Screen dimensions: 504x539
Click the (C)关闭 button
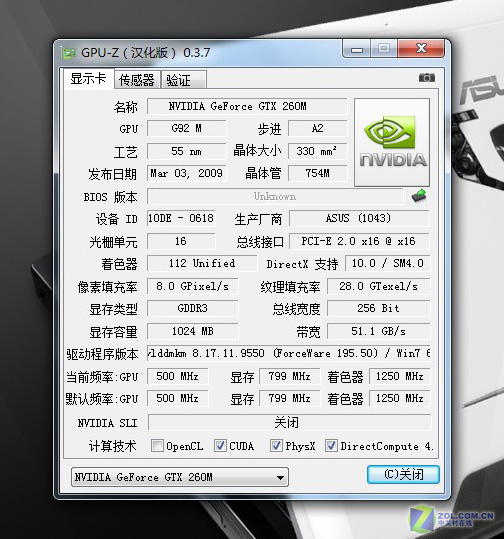[x=403, y=475]
